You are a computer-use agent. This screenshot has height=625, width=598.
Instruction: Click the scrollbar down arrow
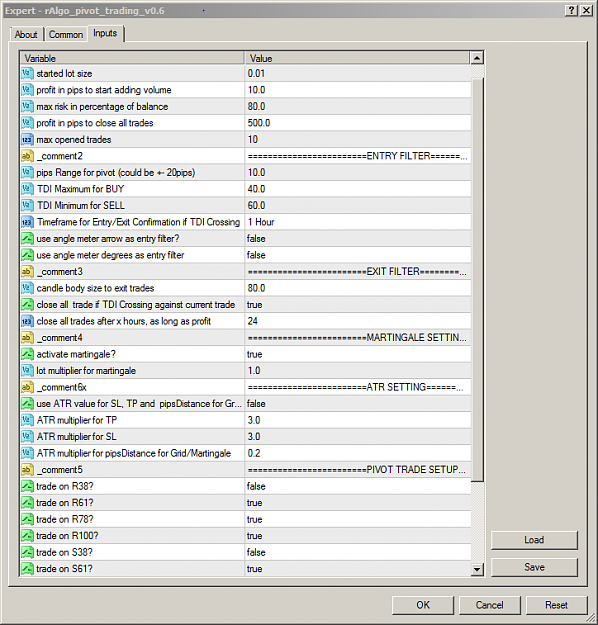tap(477, 569)
